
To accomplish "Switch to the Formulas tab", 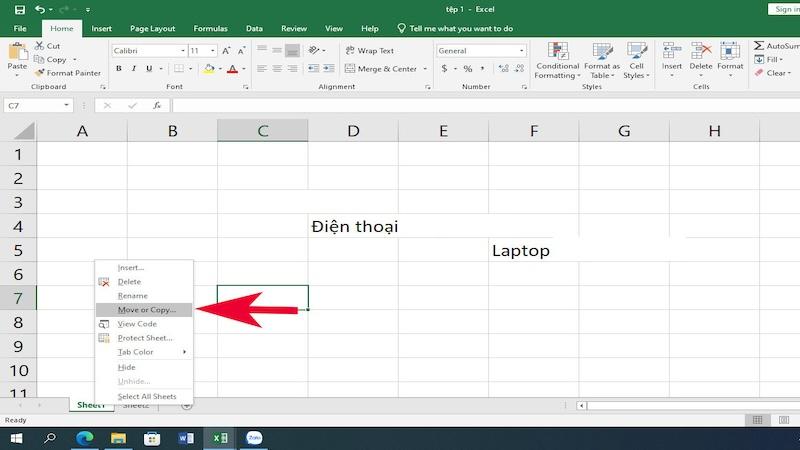I will 210,29.
